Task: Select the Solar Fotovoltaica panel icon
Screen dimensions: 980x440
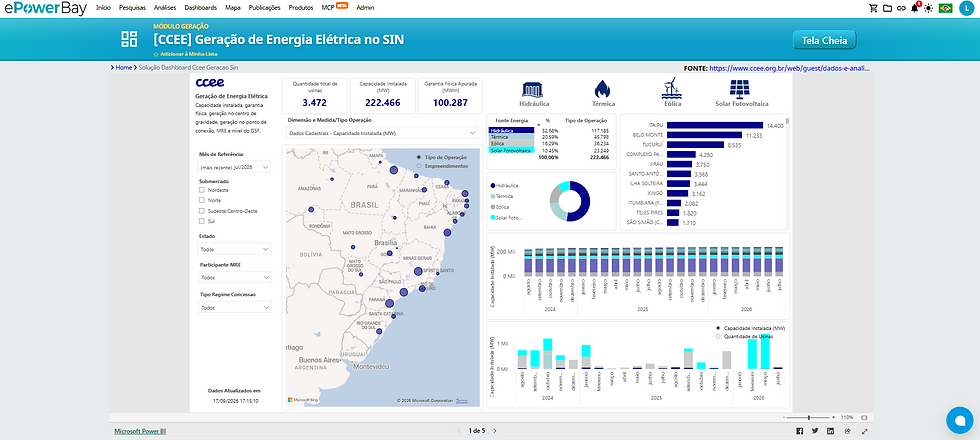Action: coord(741,89)
